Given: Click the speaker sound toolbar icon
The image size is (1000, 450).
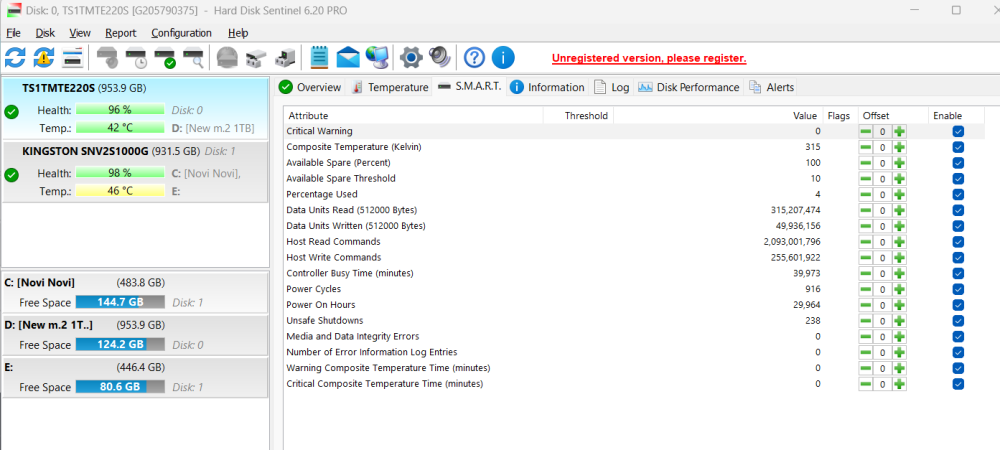Looking at the screenshot, I should point(440,57).
